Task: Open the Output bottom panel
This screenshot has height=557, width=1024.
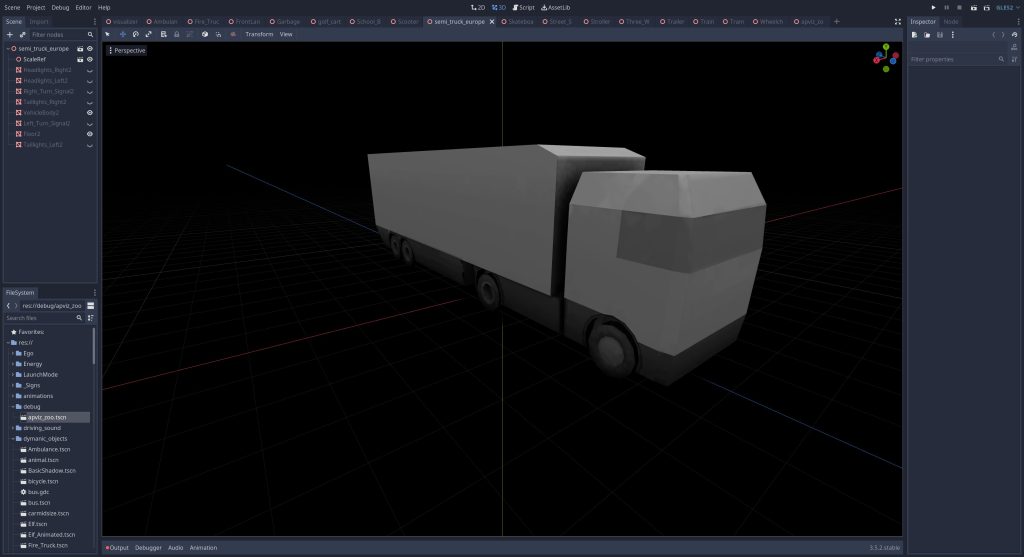Action: coord(118,548)
